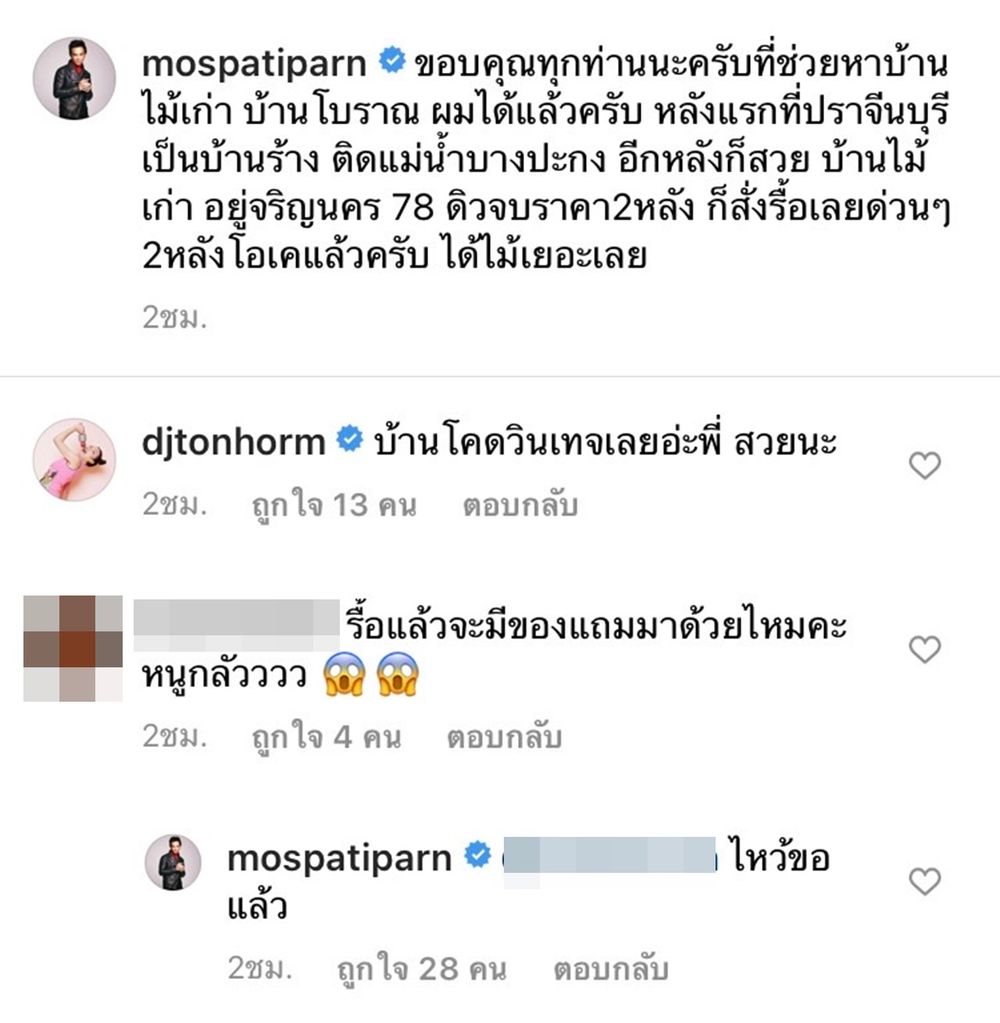Click the verified badge in the top caption
The image size is (1000, 1023).
(x=392, y=60)
